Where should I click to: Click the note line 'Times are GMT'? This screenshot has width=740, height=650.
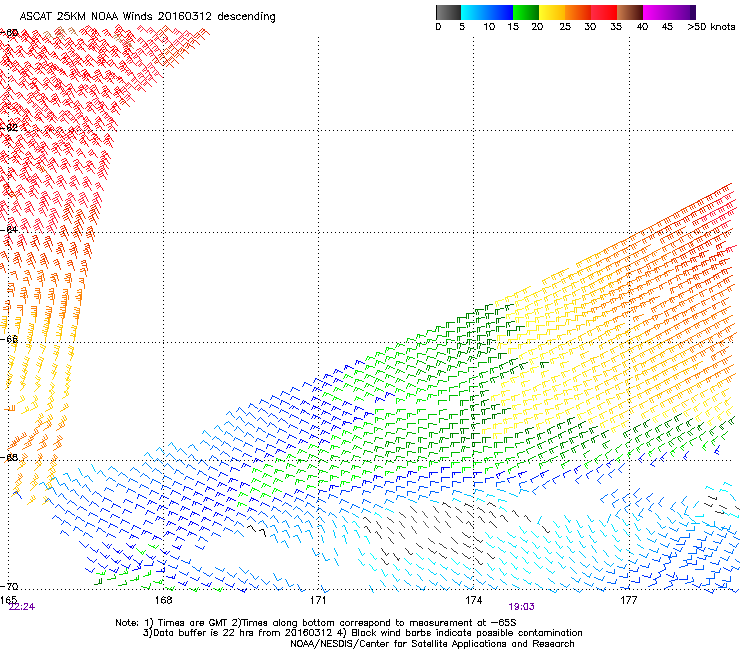tap(193, 623)
